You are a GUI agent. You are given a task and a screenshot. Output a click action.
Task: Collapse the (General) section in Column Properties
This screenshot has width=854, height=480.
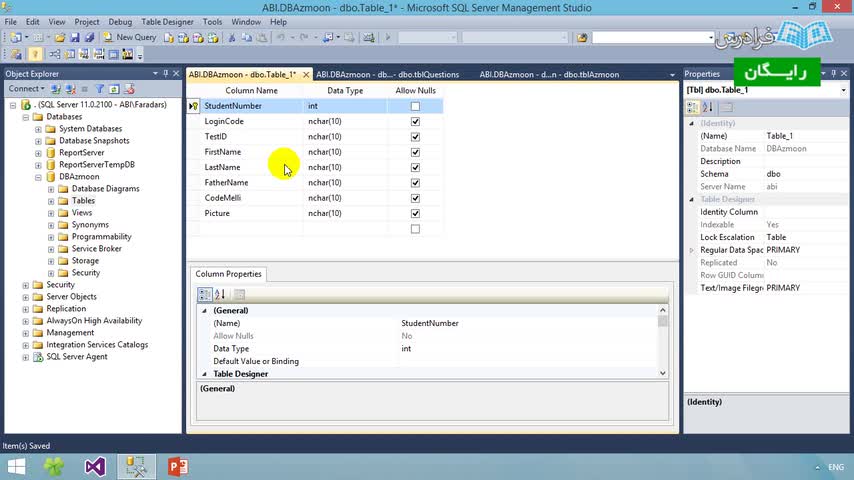(204, 311)
